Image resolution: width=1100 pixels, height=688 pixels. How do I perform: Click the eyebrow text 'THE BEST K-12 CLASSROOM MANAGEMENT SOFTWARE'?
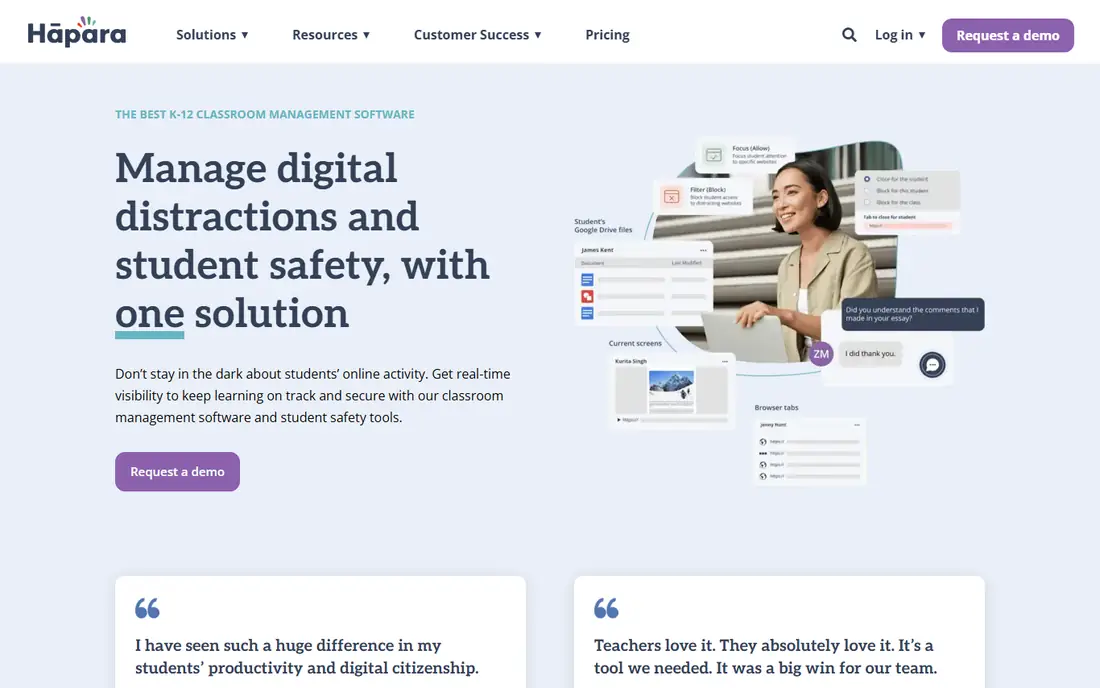(264, 114)
